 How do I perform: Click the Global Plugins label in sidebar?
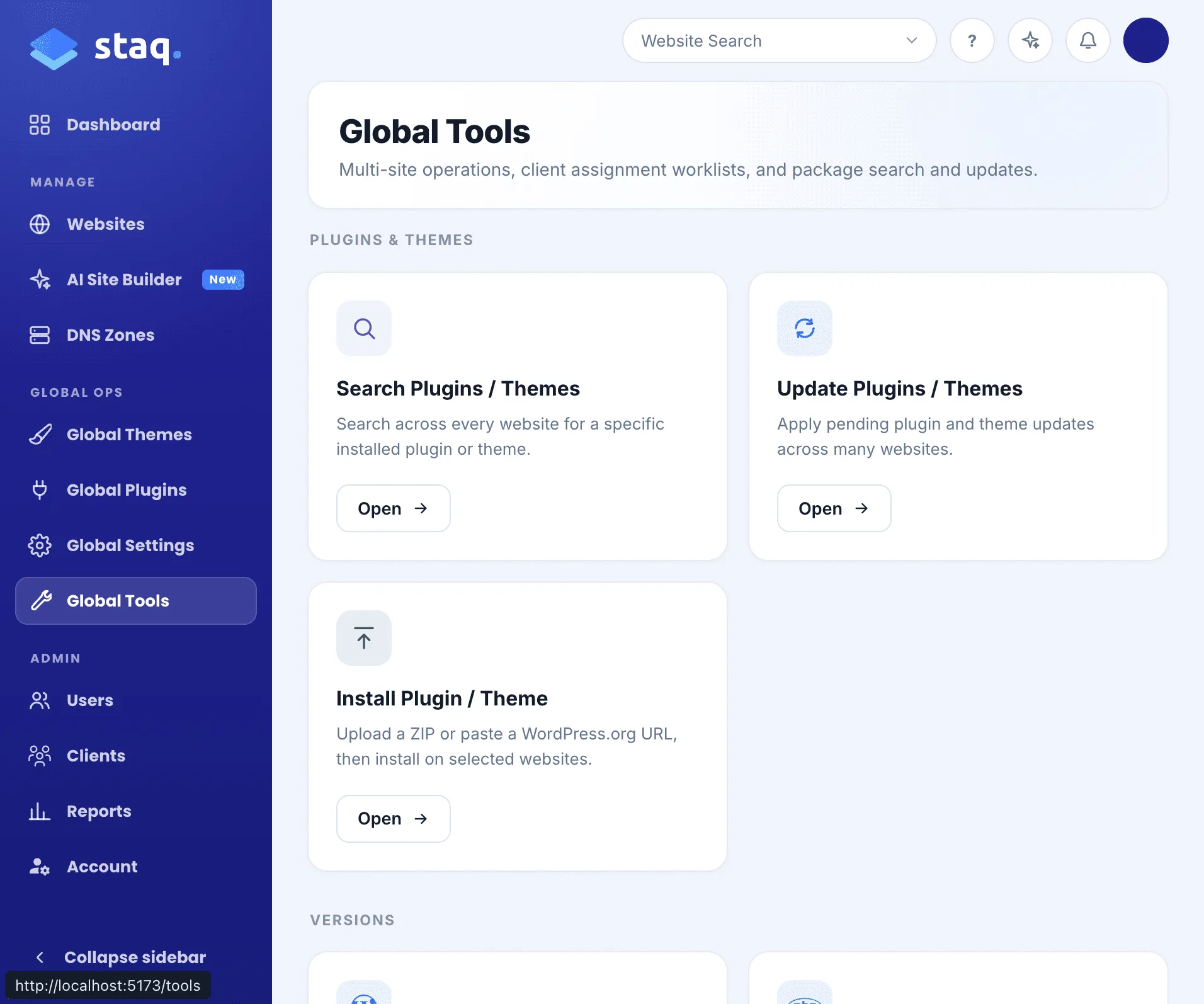pyautogui.click(x=127, y=490)
